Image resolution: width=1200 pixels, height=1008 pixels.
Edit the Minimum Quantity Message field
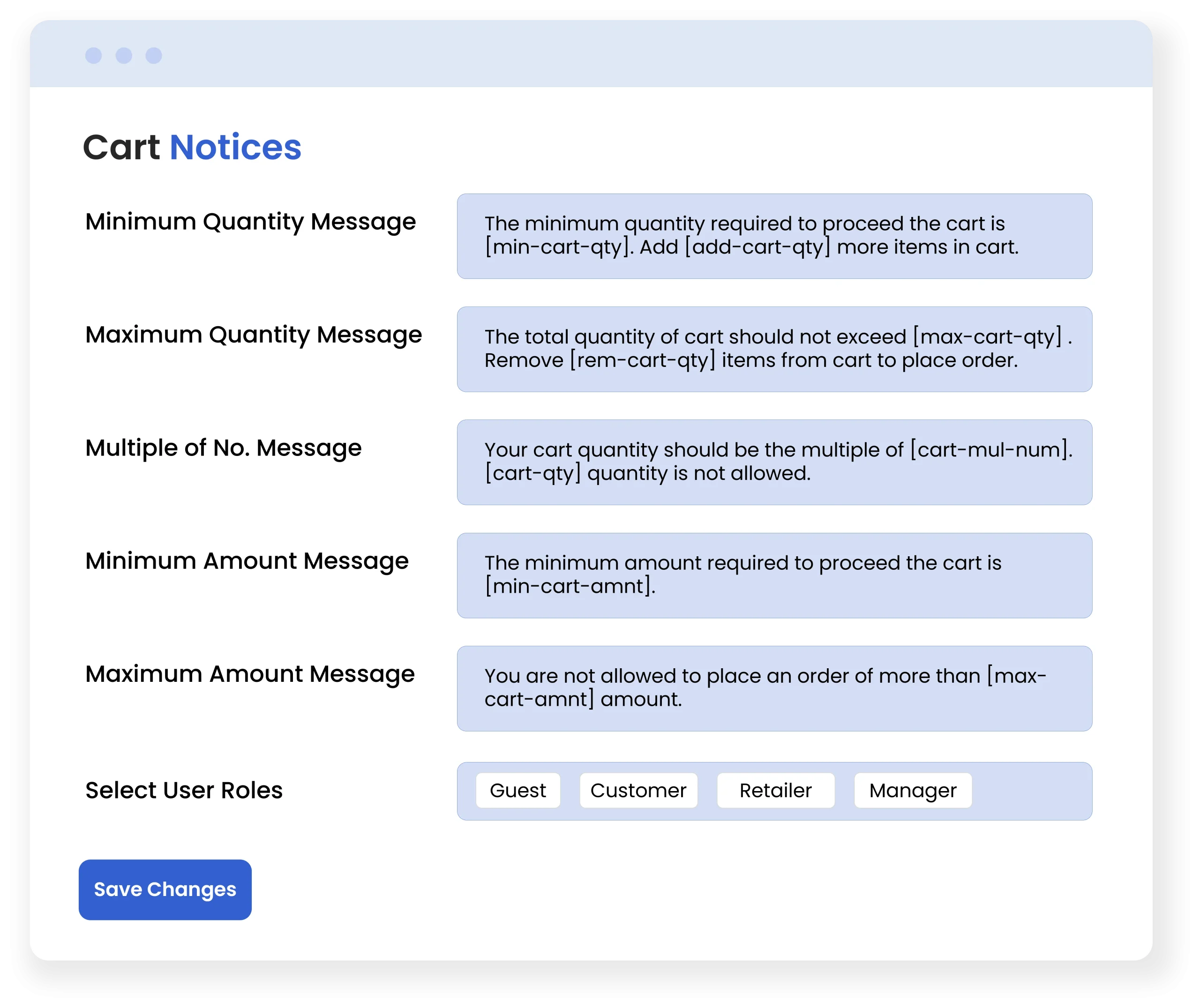pos(774,236)
